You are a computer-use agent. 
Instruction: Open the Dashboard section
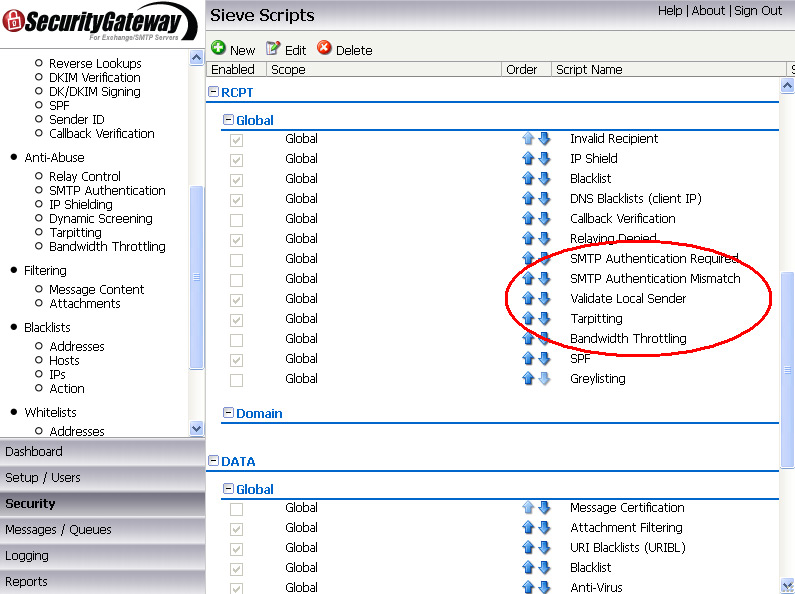click(x=102, y=452)
